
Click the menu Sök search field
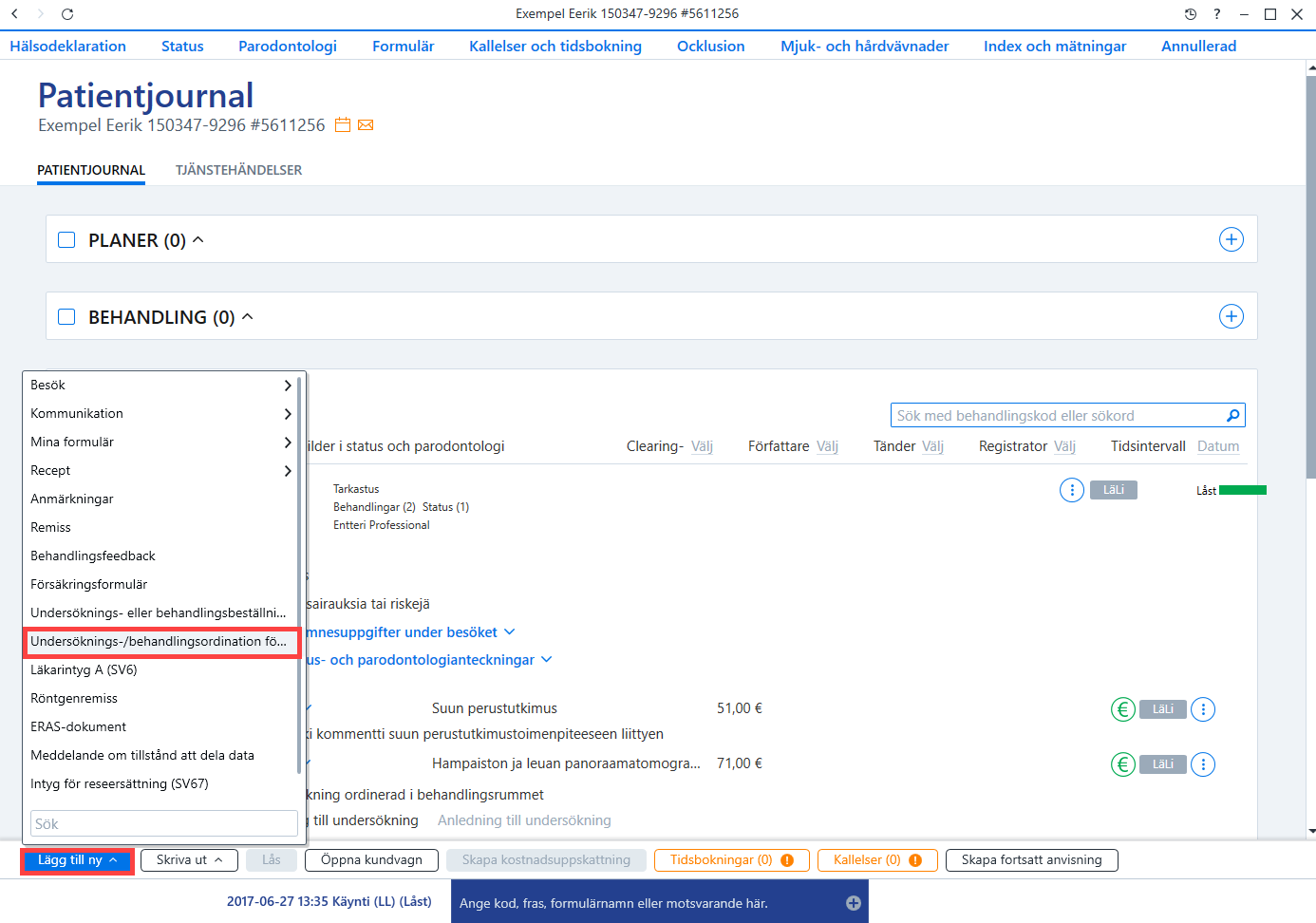pos(164,823)
